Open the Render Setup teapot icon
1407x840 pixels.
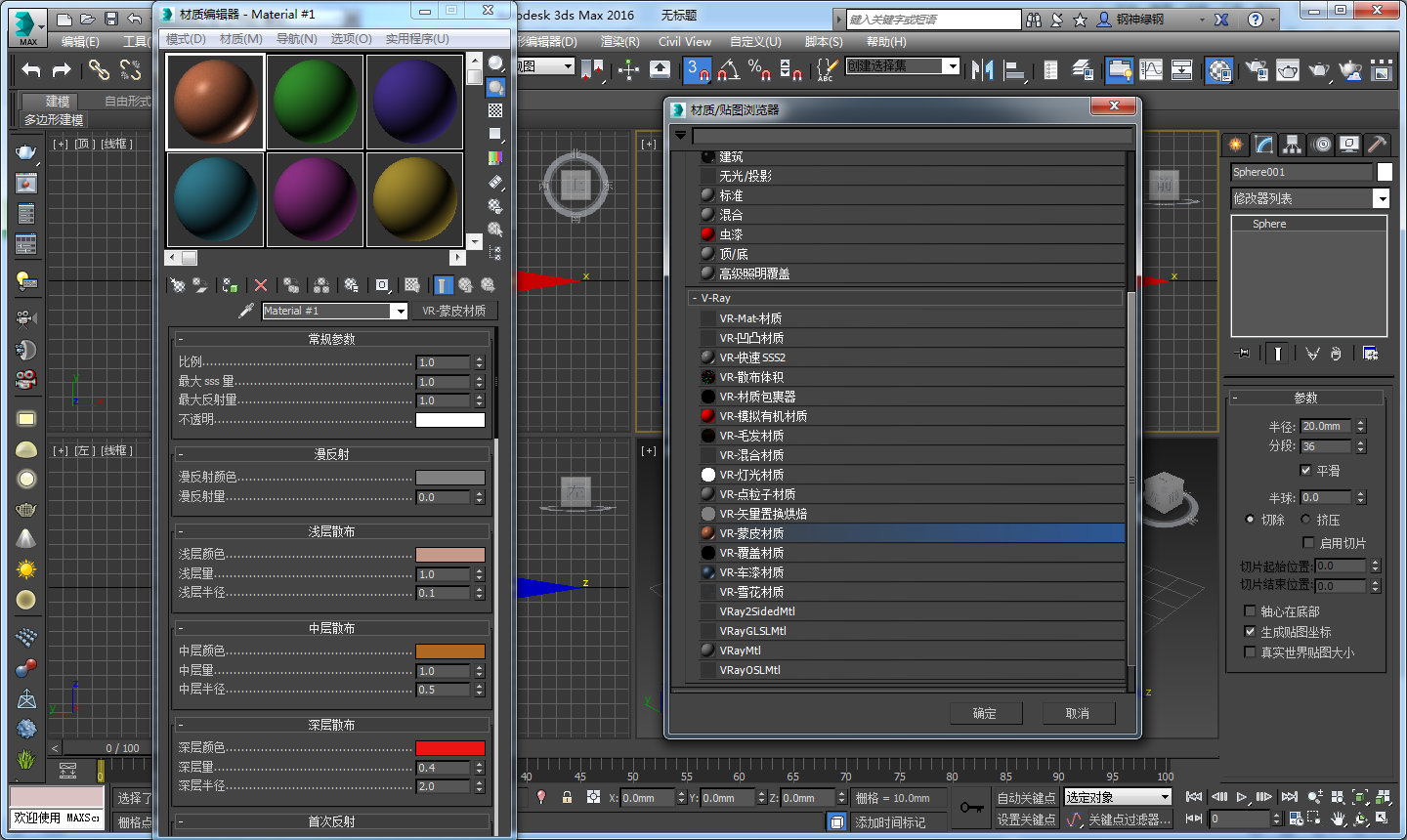pyautogui.click(x=1258, y=69)
